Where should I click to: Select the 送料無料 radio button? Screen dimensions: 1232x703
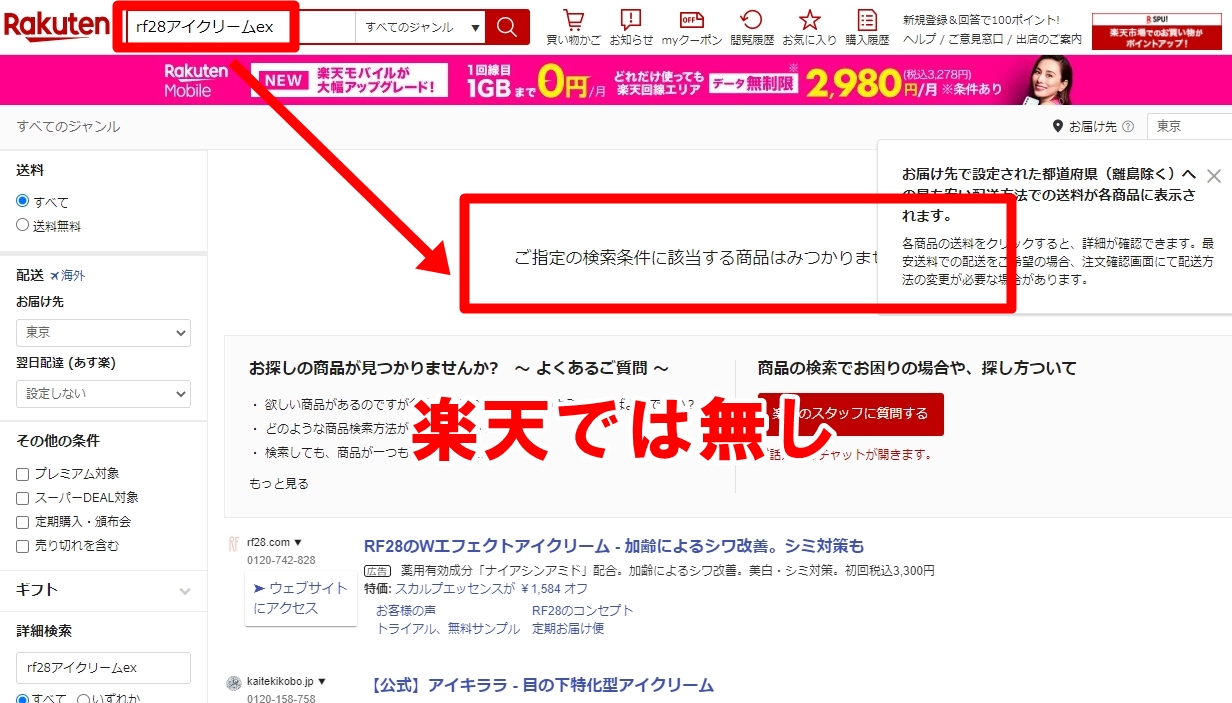pos(23,225)
